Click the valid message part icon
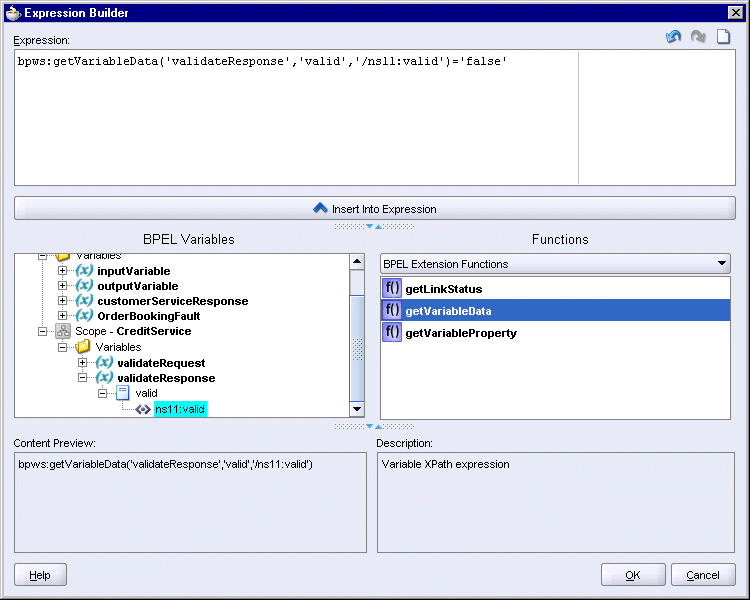750x600 pixels. point(123,393)
